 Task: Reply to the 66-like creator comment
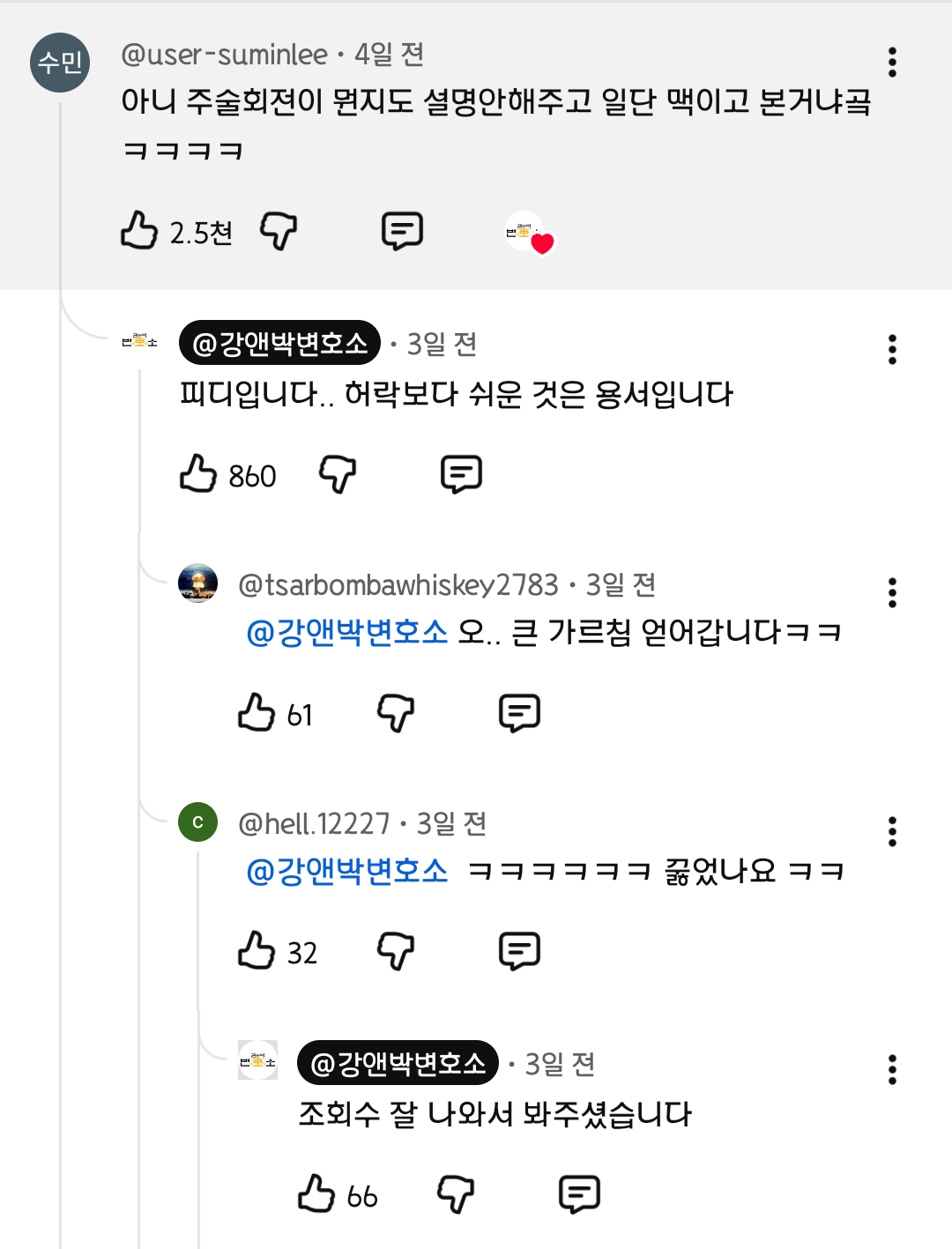click(x=579, y=1194)
